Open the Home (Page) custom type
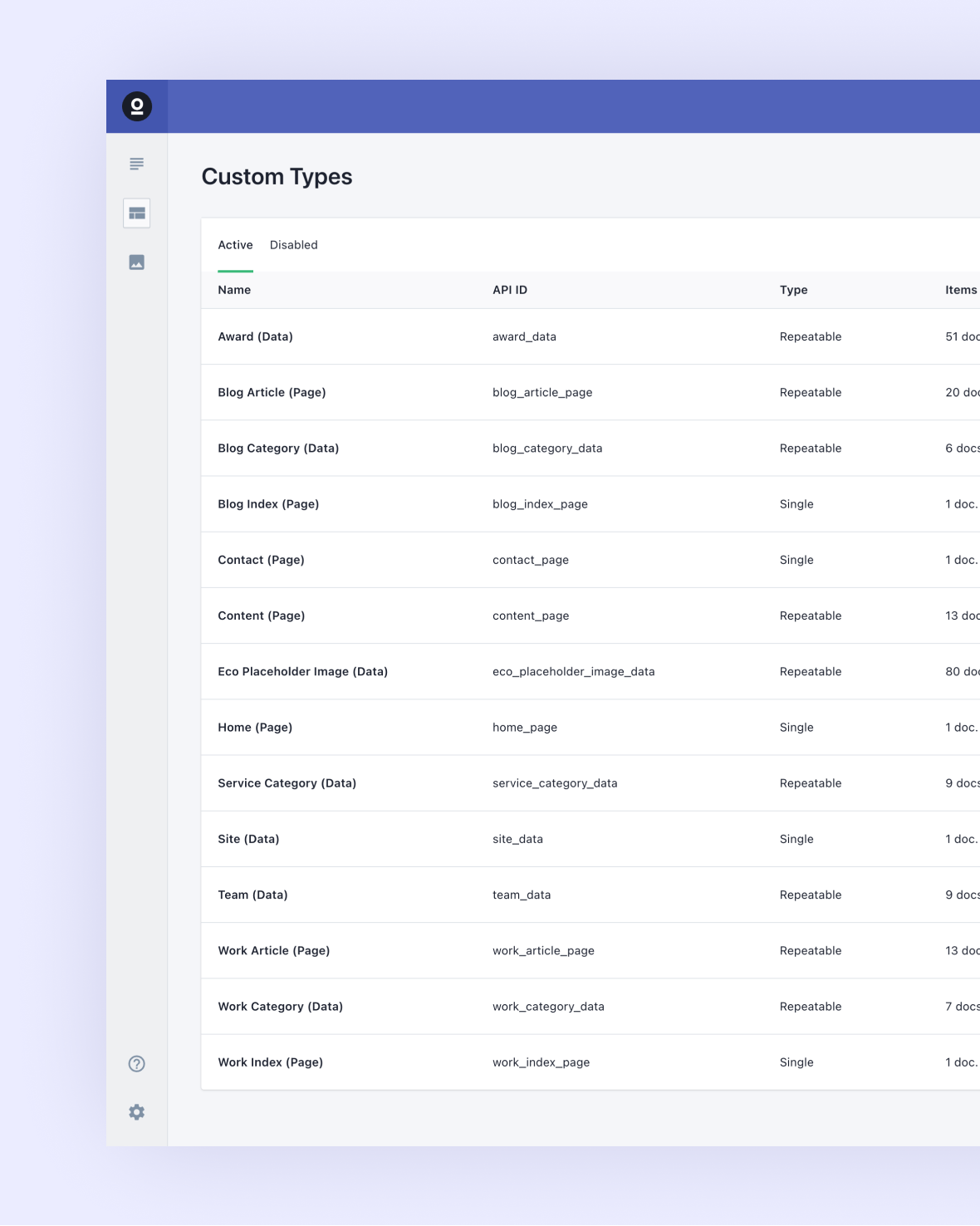 tap(255, 728)
